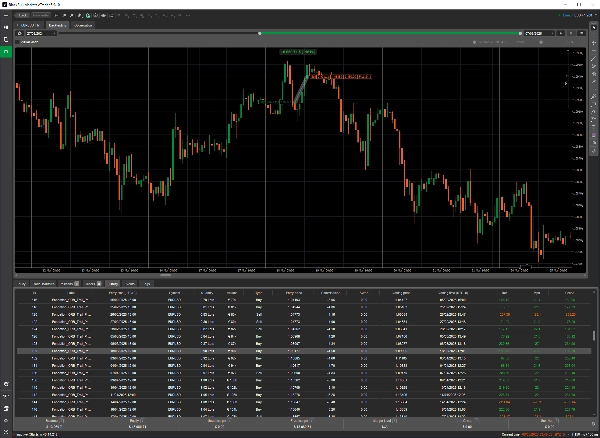This screenshot has width=600, height=438.
Task: Start the backtest with the play button
Action: (561, 34)
